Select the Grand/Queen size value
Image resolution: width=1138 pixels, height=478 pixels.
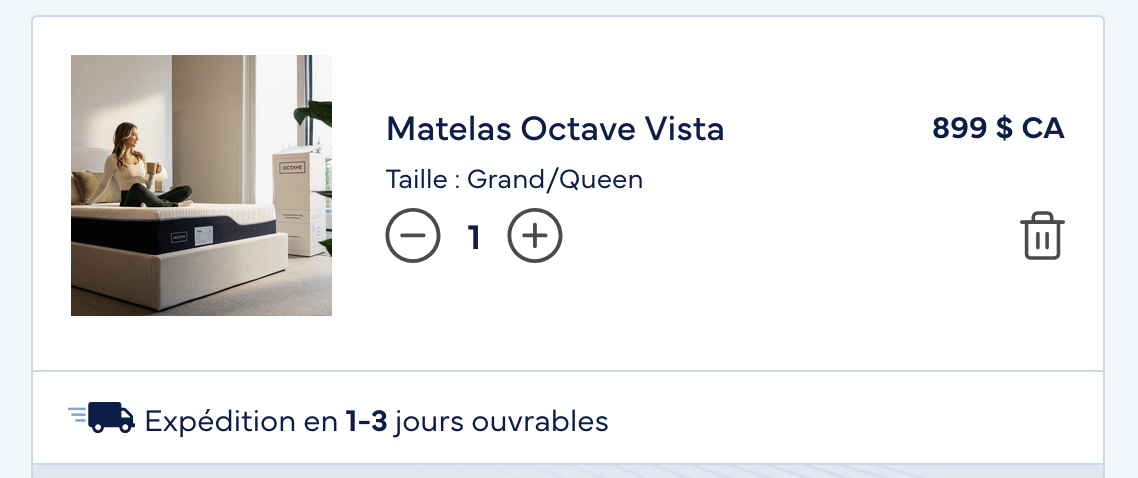click(x=555, y=180)
